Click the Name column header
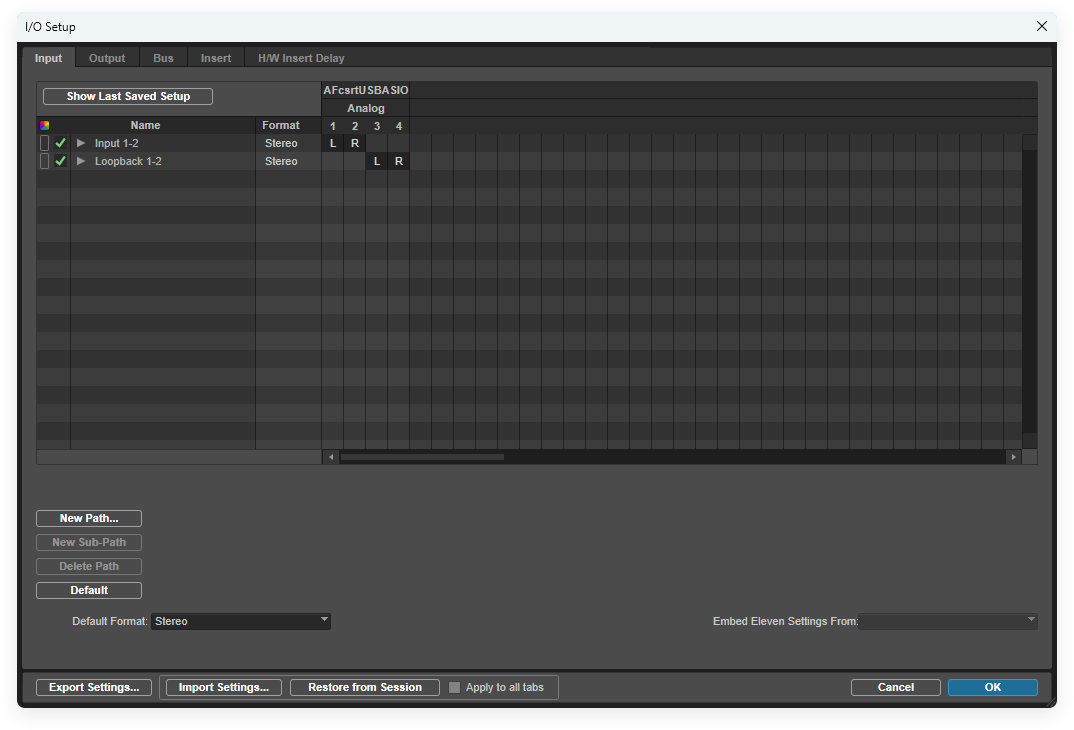 [145, 125]
